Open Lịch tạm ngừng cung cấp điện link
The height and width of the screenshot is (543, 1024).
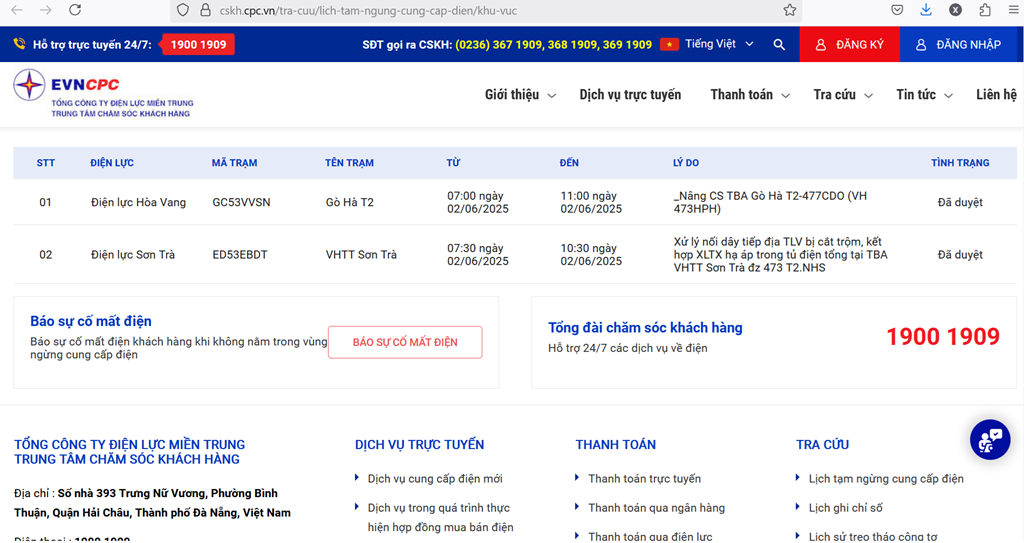coord(886,478)
